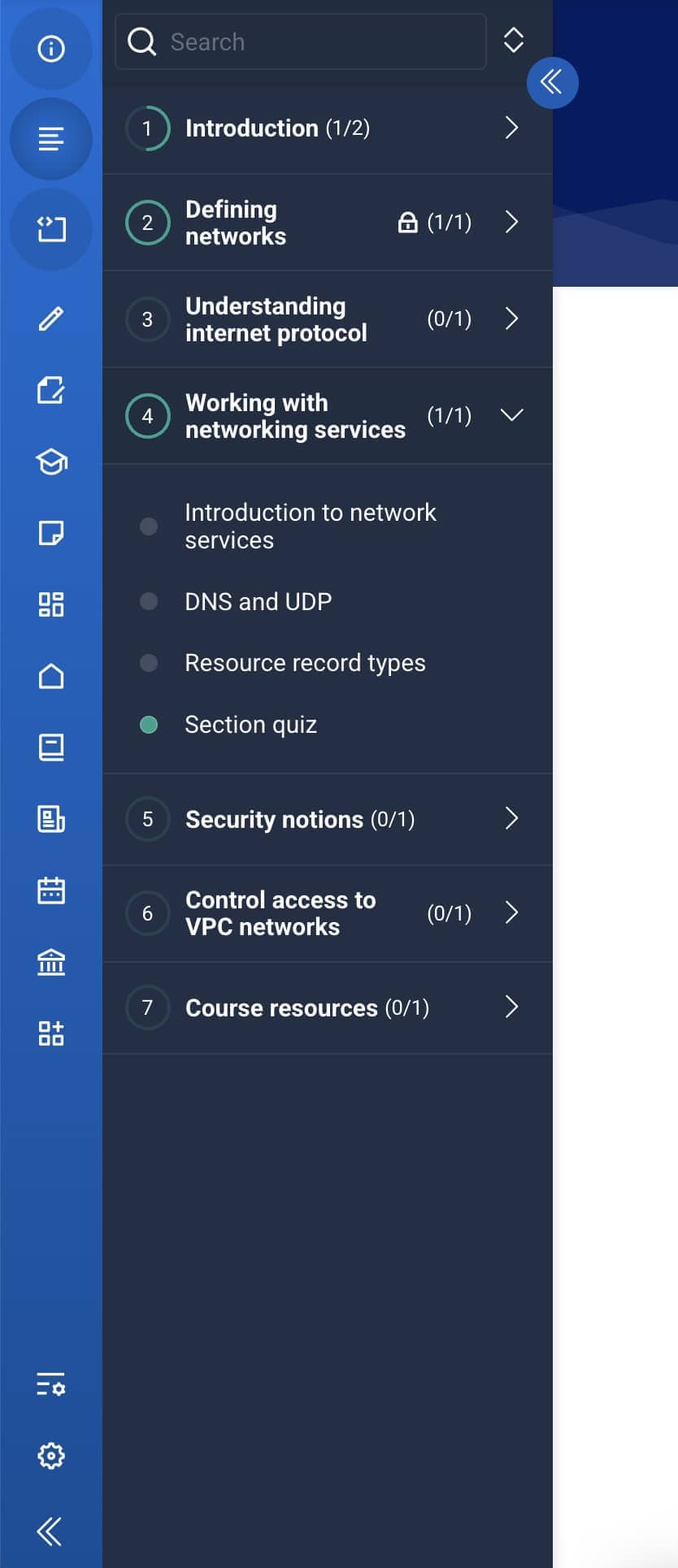Image resolution: width=678 pixels, height=1568 pixels.
Task: Expand the Introduction section chevron
Action: tap(511, 128)
